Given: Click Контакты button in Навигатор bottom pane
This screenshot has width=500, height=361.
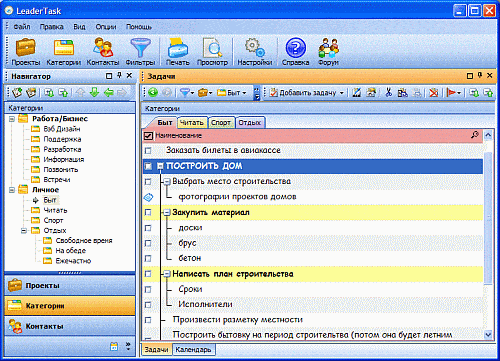Looking at the screenshot, I should 70,326.
